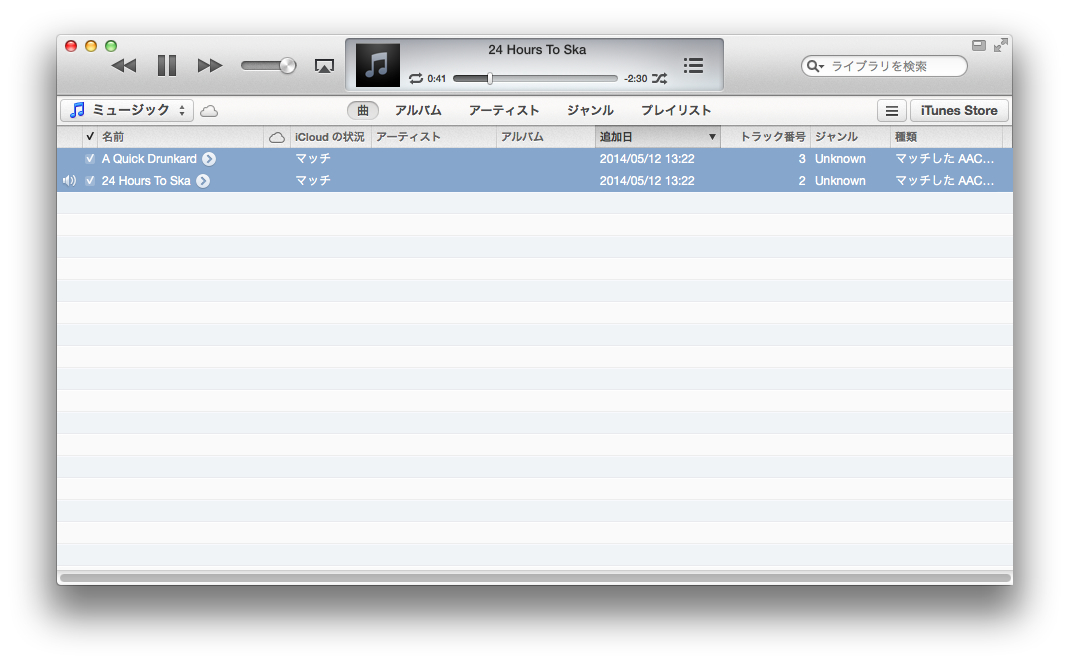Close the iTunes window red button
The height and width of the screenshot is (664, 1069).
pyautogui.click(x=71, y=46)
